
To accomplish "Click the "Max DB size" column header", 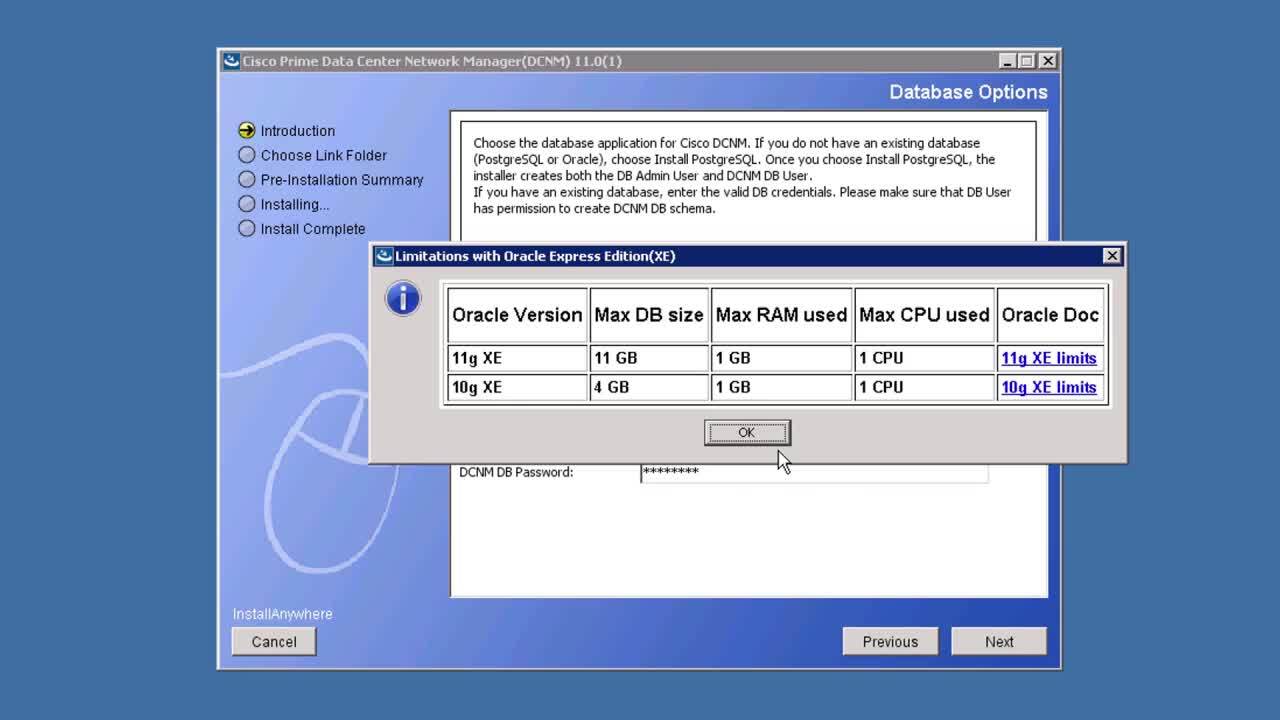I will 649,315.
